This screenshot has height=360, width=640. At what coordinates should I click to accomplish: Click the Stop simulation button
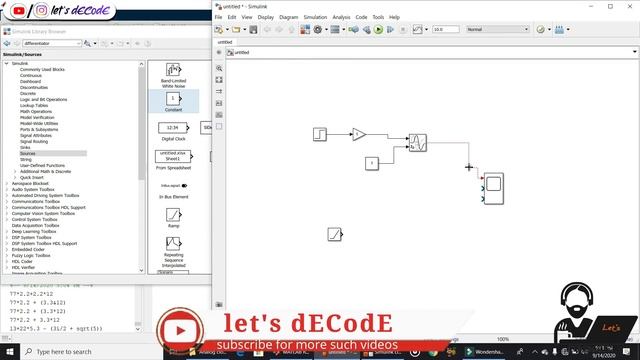403,29
